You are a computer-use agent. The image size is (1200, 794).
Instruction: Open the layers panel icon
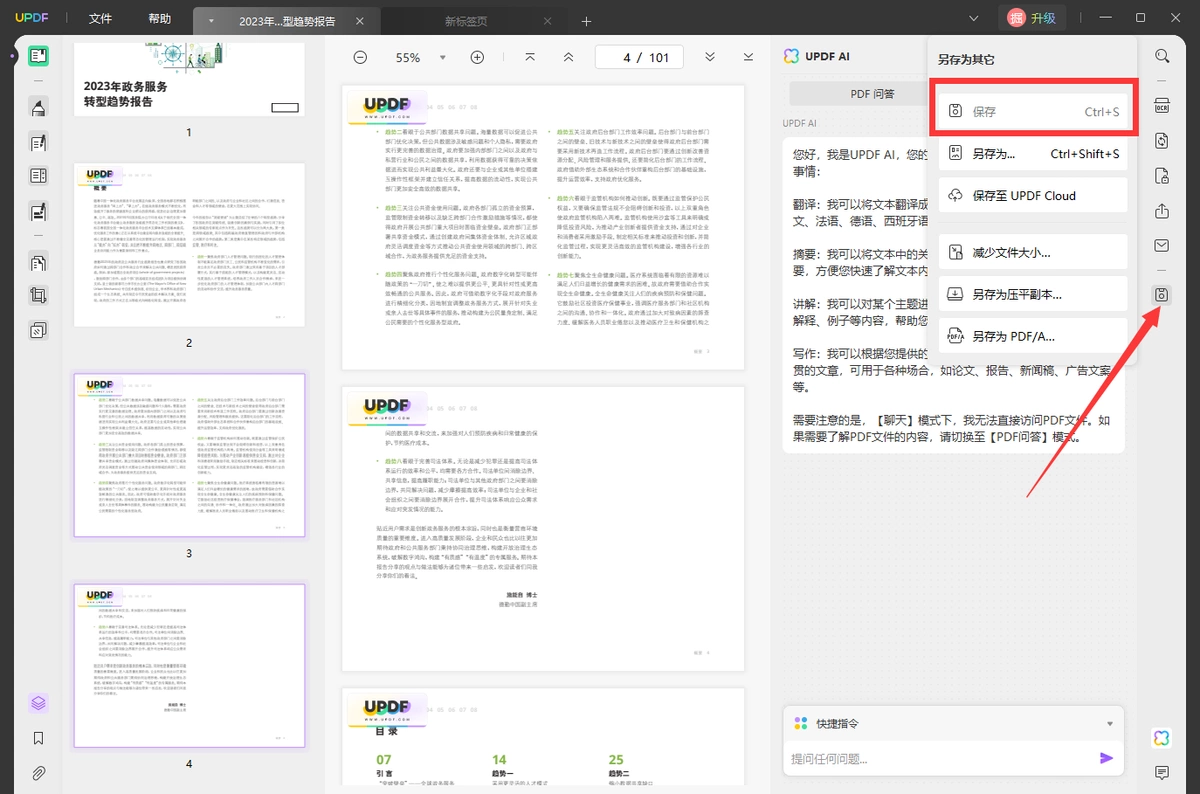tap(38, 703)
